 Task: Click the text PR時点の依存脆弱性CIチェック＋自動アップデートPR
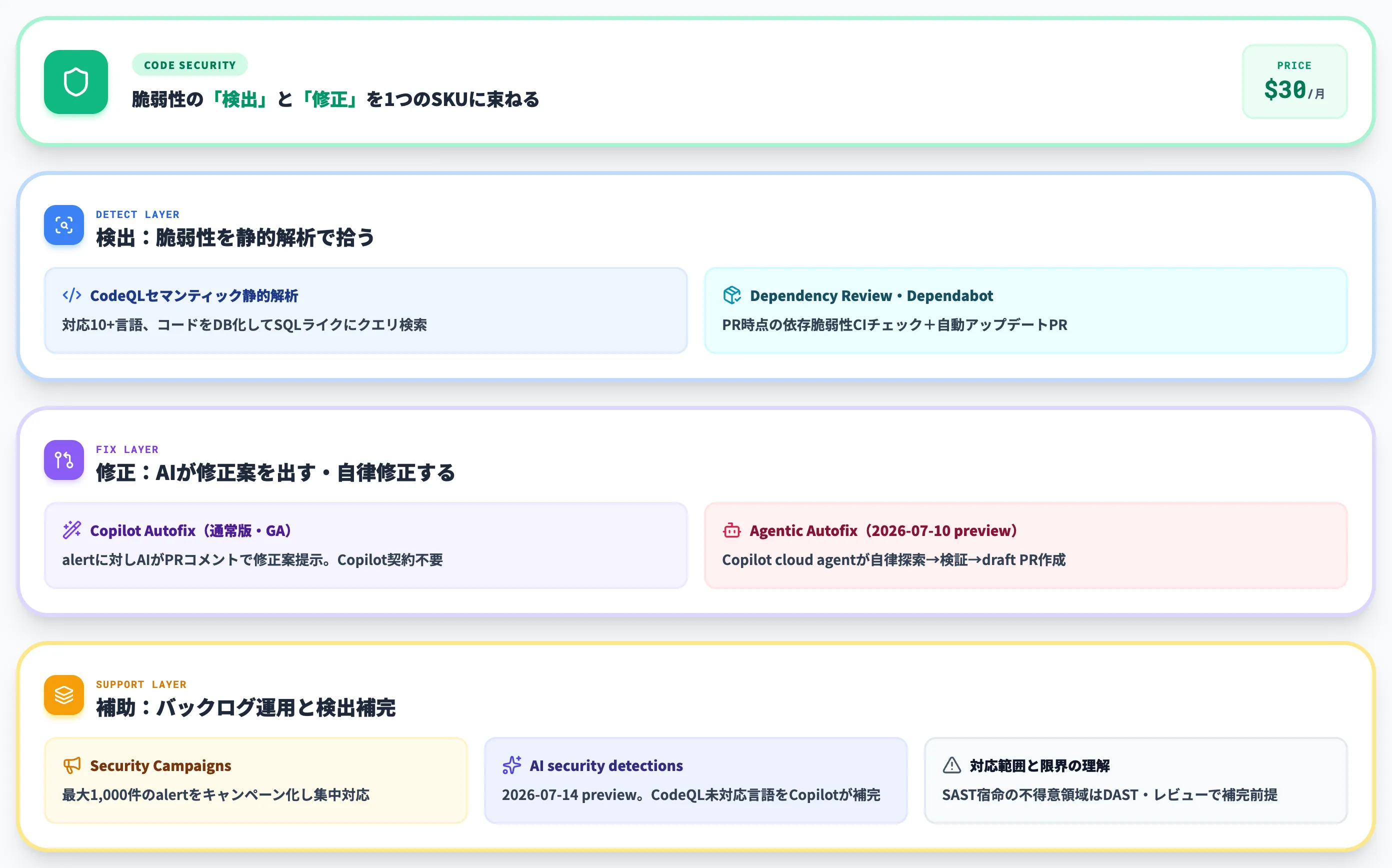click(895, 325)
